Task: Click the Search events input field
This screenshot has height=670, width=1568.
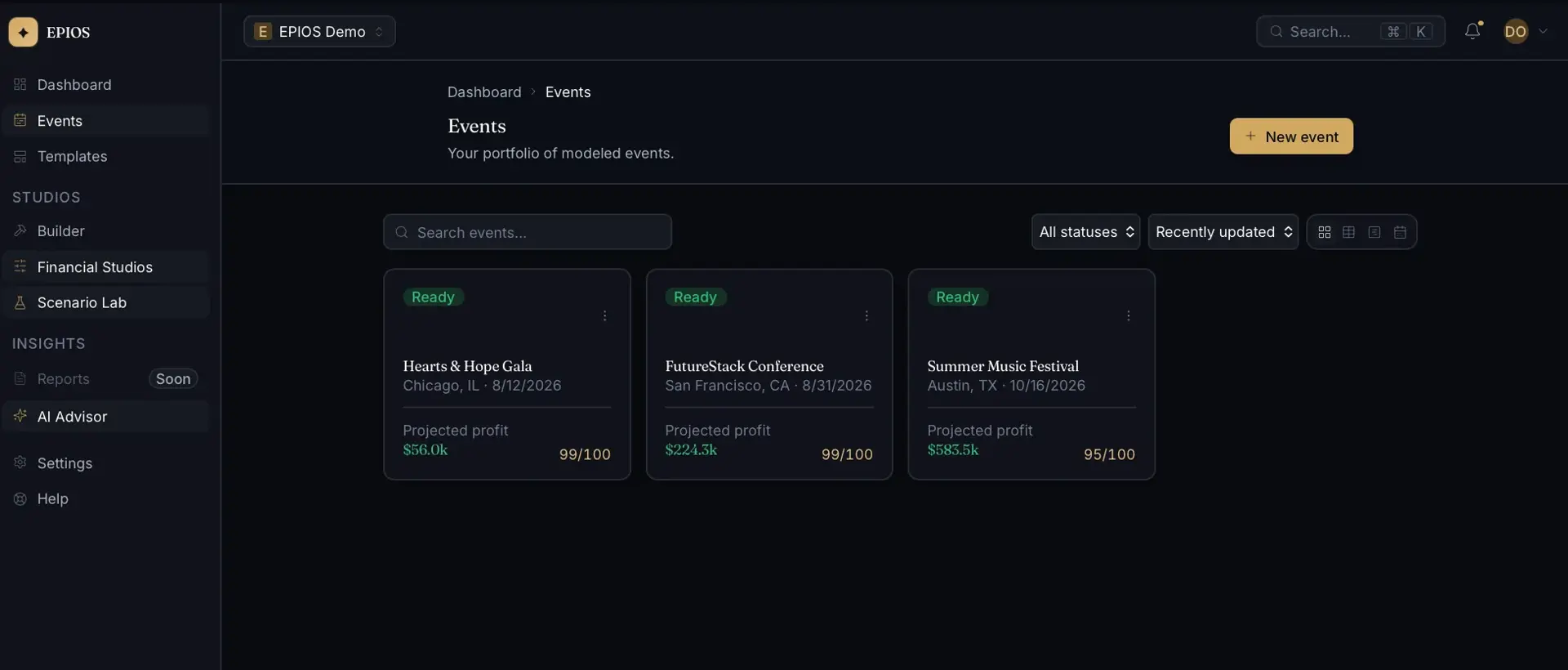Action: click(x=528, y=232)
